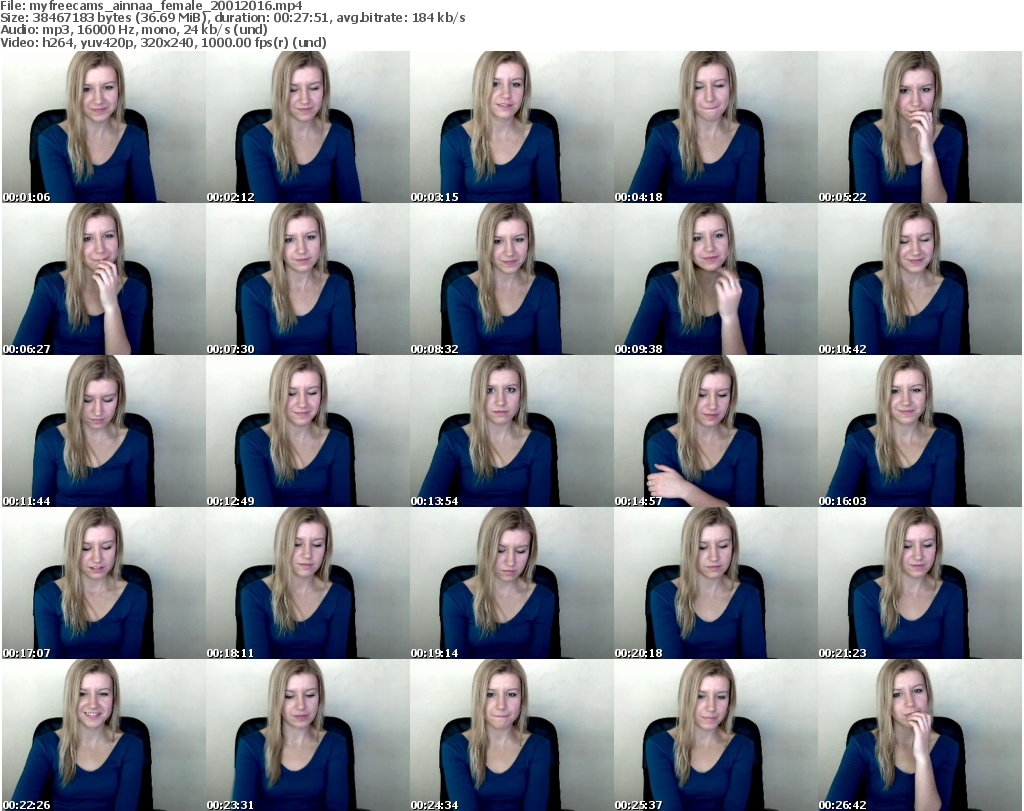Select the thumbnail timestamped 00:12:49
Image resolution: width=1024 pixels, height=811 pixels.
click(x=308, y=431)
